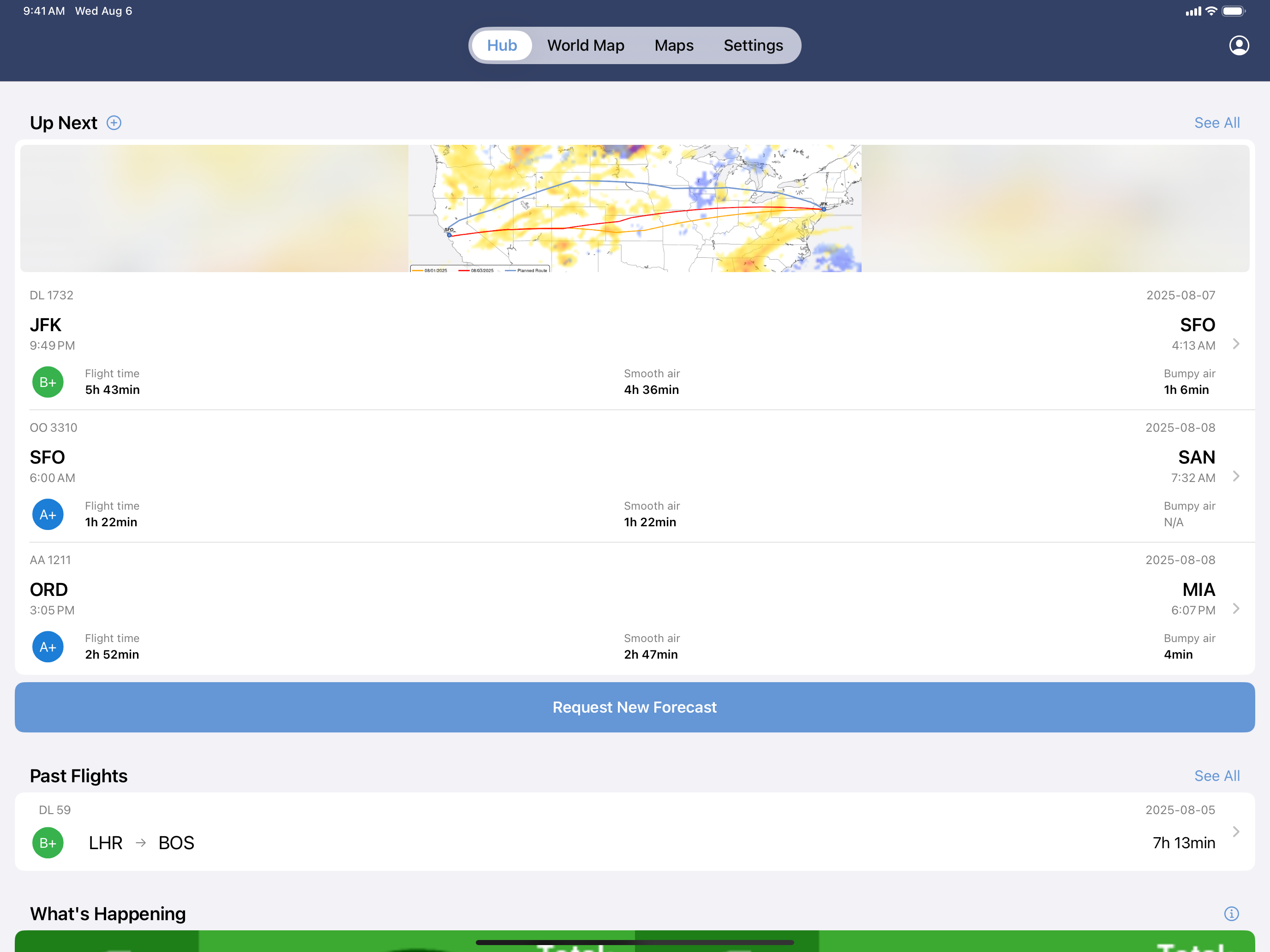This screenshot has width=1270, height=952.
Task: Expand the JFK to SFO flight chevron
Action: (1236, 344)
